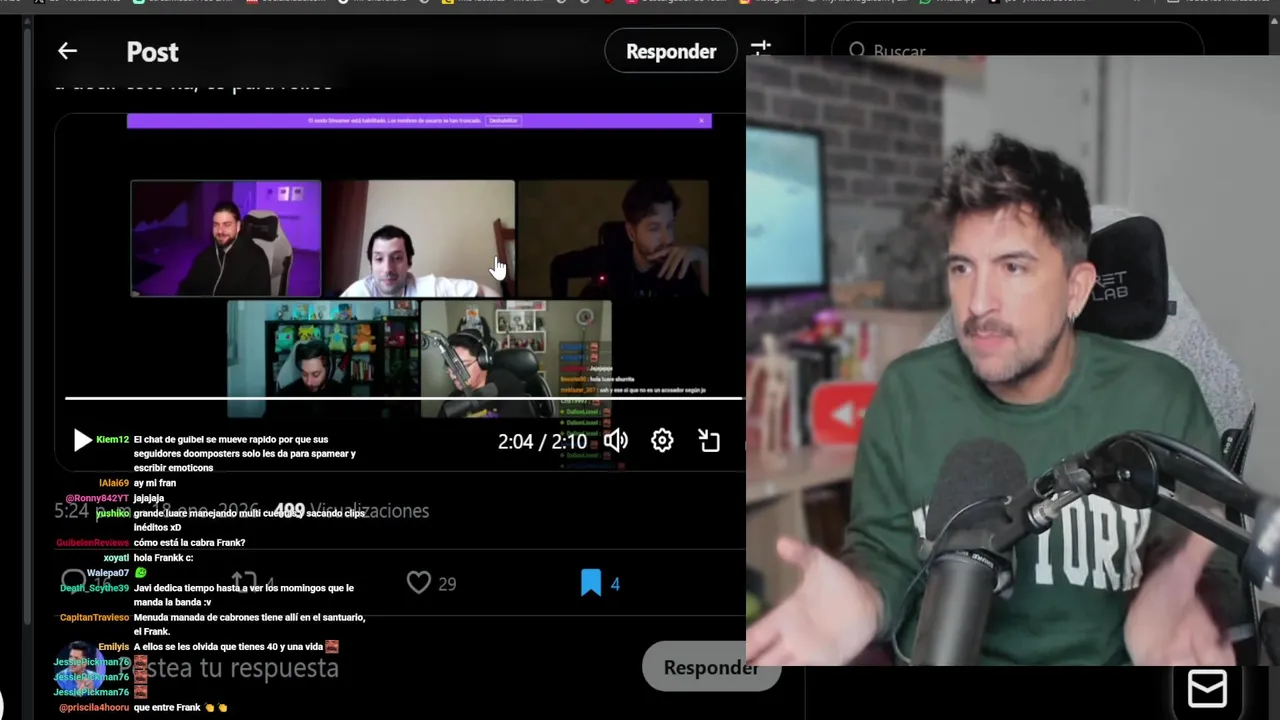Open the messages envelope icon
Image resolution: width=1280 pixels, height=720 pixels.
tap(1207, 688)
